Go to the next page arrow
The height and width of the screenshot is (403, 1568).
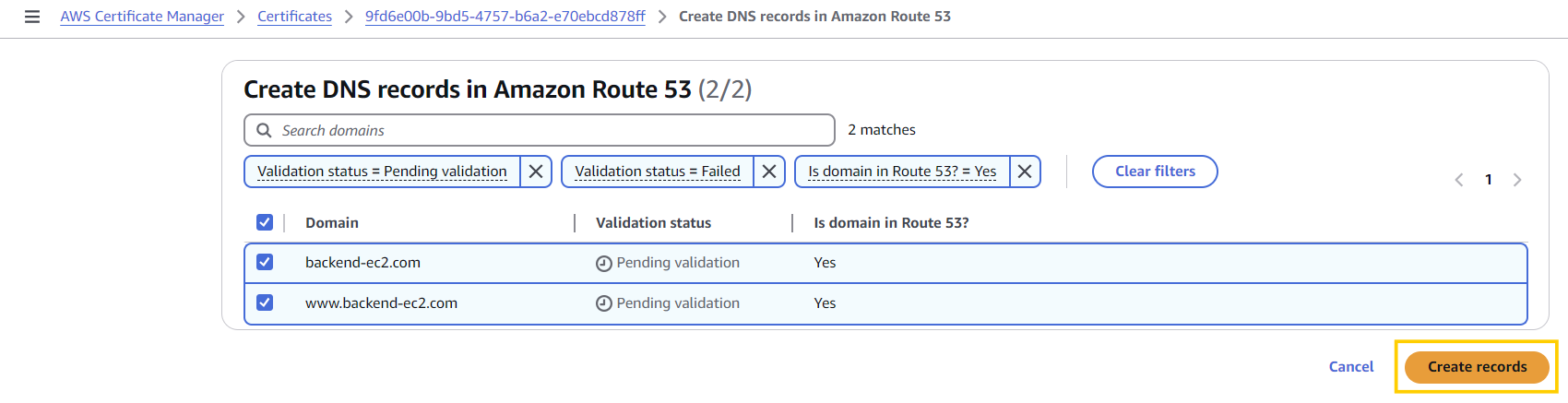point(1517,180)
